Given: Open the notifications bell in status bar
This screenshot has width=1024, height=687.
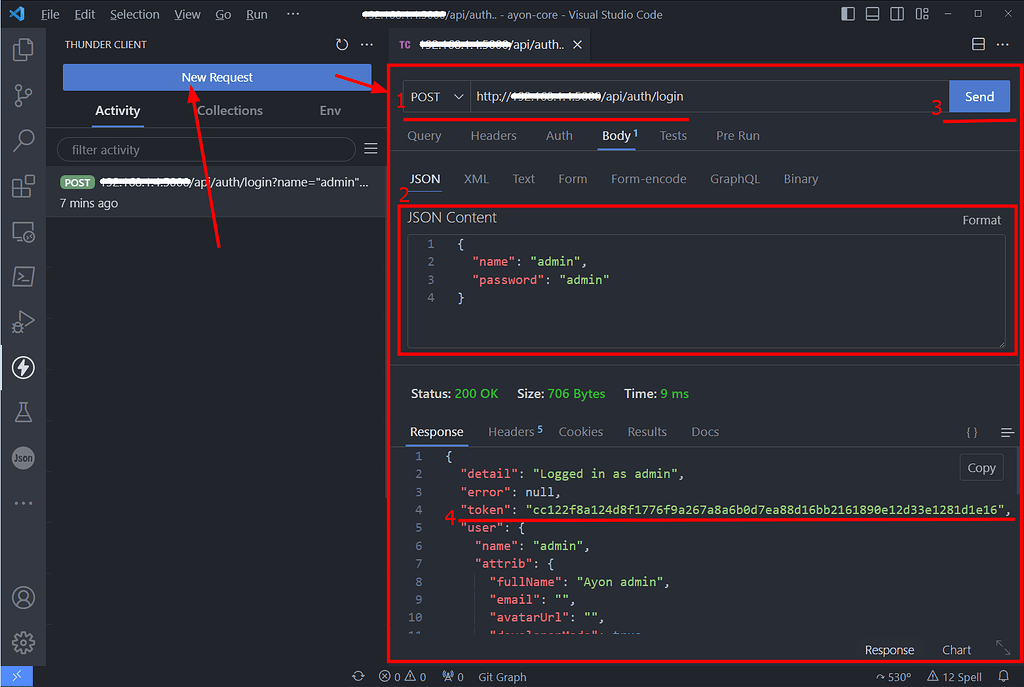Looking at the screenshot, I should point(1005,676).
